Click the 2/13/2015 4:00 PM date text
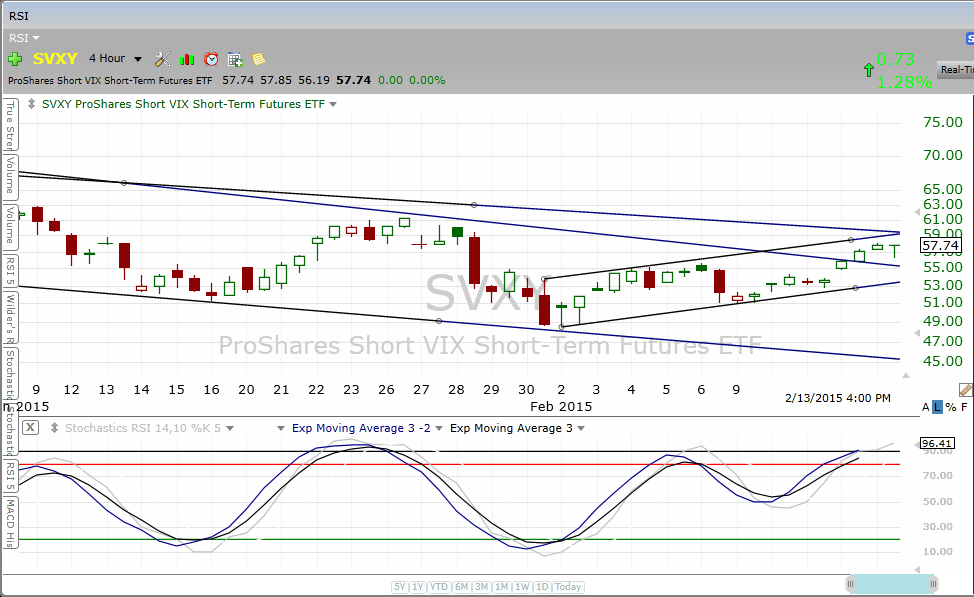974x597 pixels. (837, 398)
